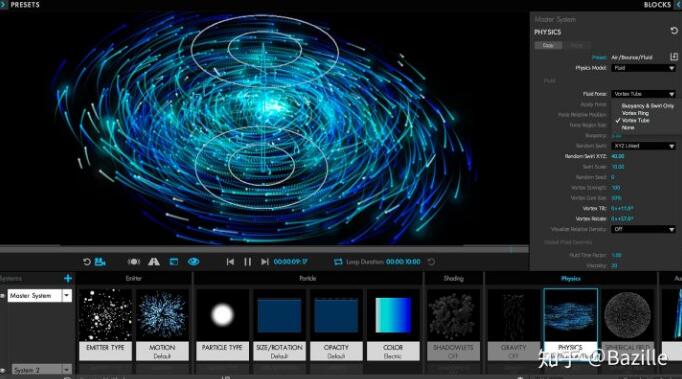Viewport: 682px width, 379px height.
Task: Open the System 2 dropdown arrow
Action: 67,369
